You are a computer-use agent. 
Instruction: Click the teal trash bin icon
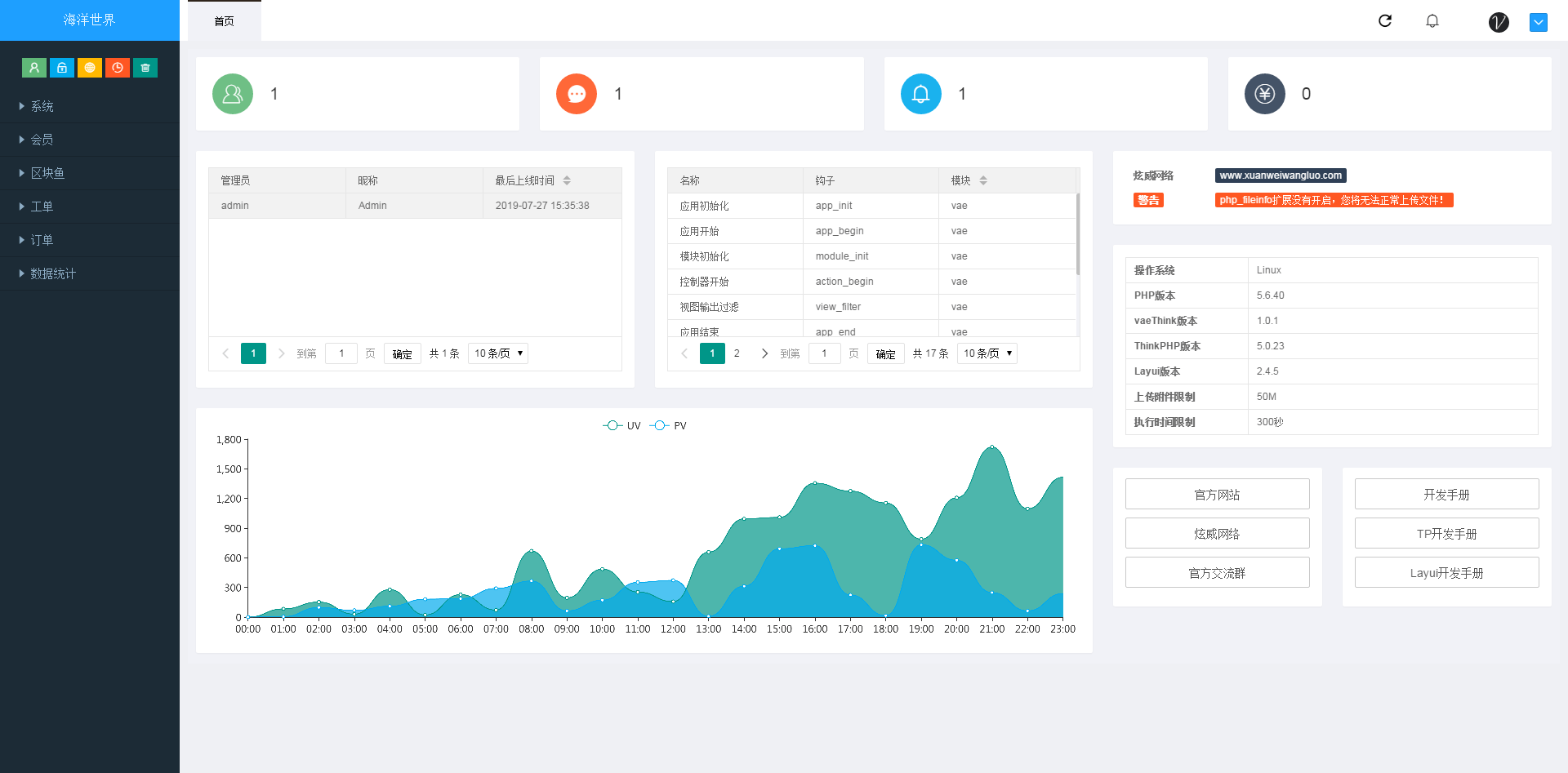coord(145,68)
